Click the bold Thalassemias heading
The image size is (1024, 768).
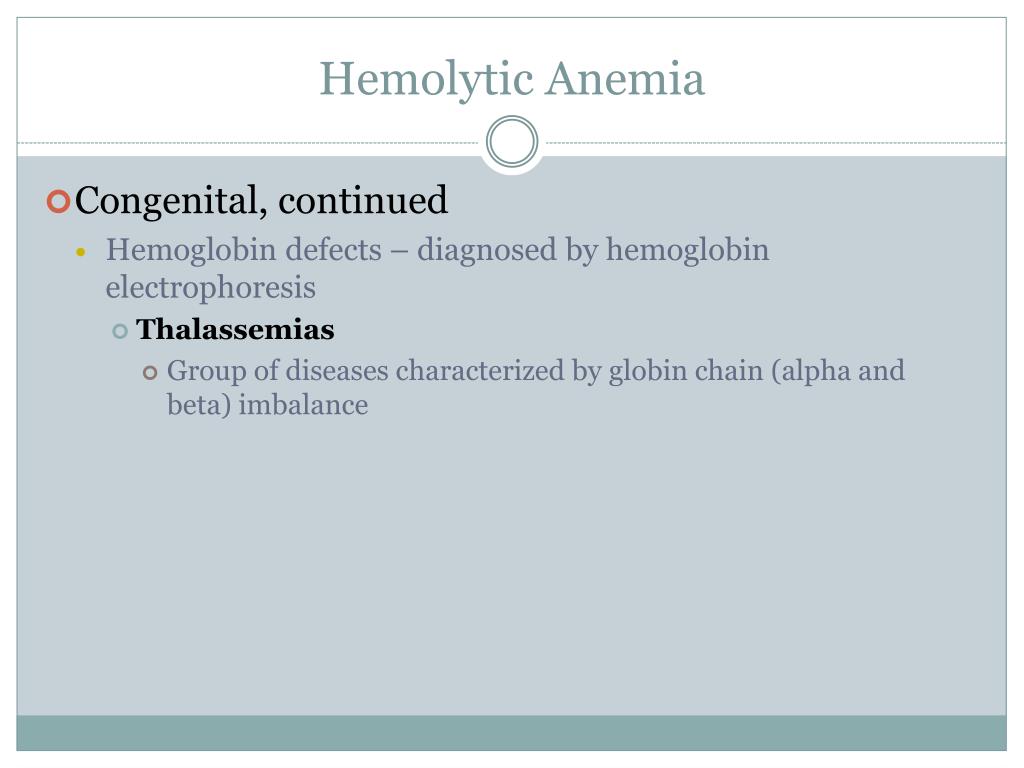pyautogui.click(x=235, y=329)
